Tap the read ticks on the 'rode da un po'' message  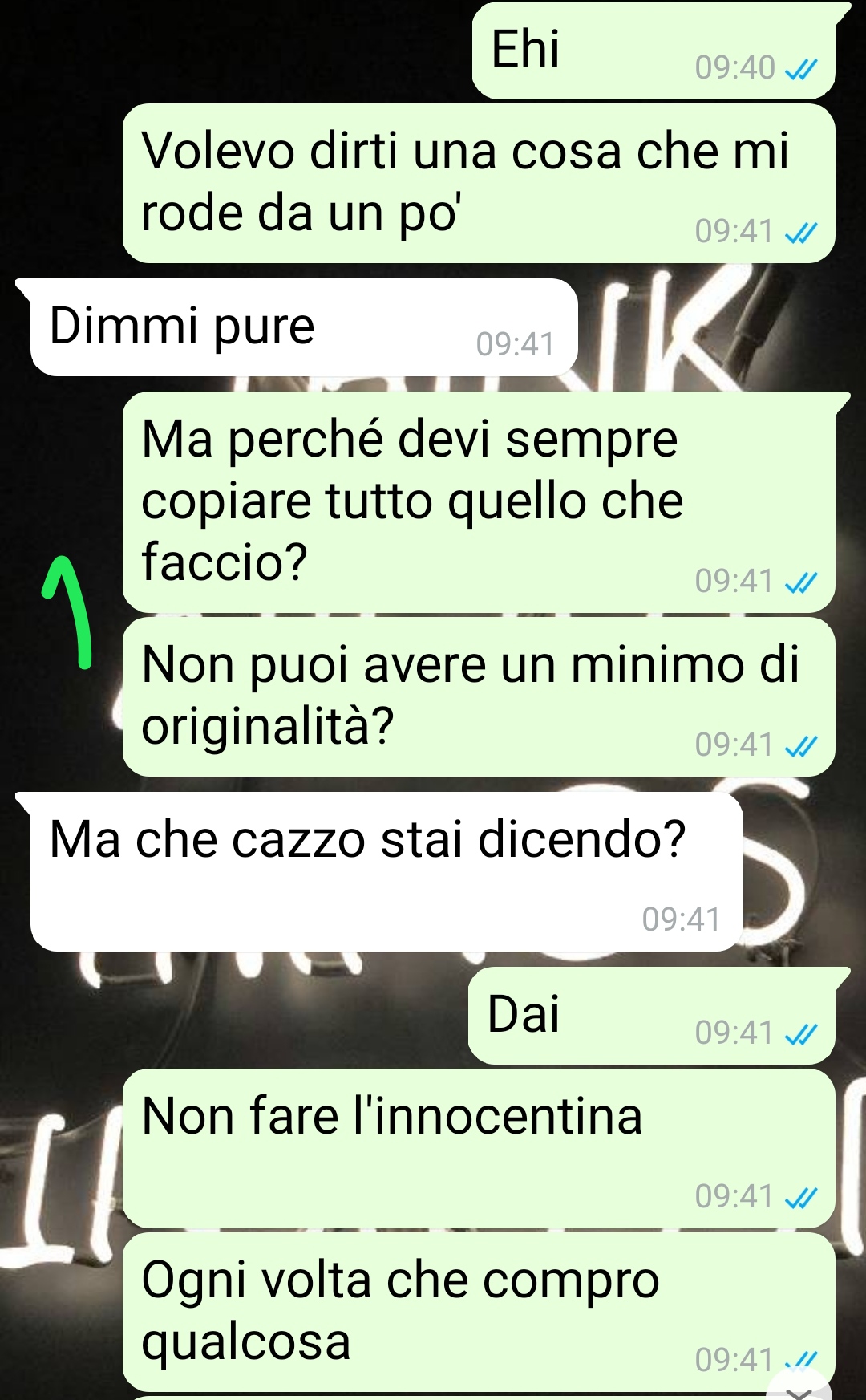800,233
